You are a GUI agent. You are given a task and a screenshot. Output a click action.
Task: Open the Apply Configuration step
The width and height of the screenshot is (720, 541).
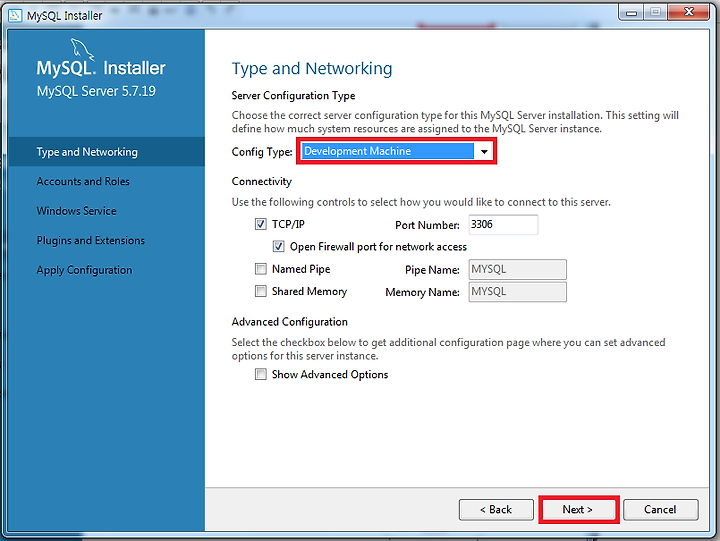coord(84,270)
